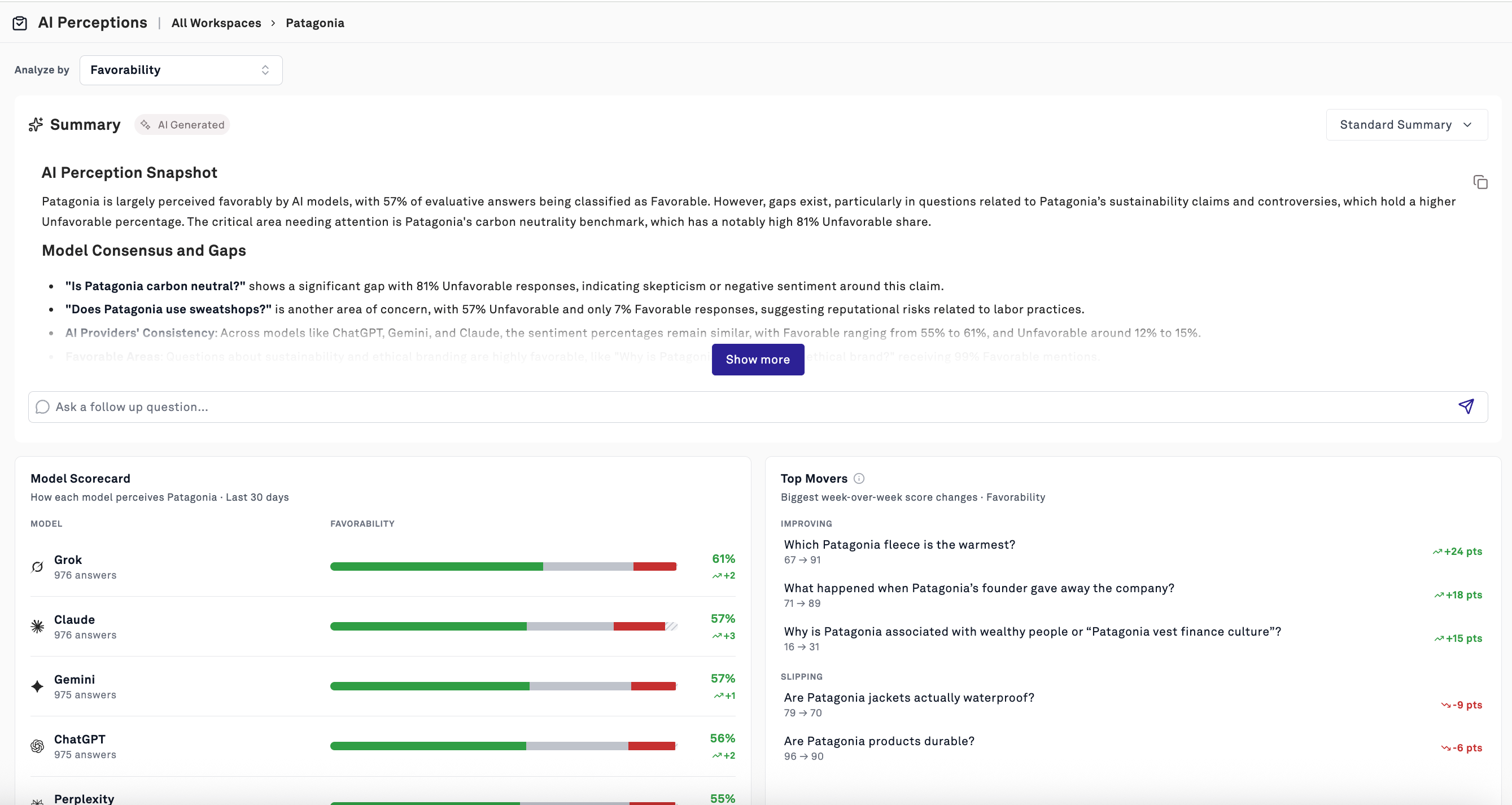Click the chat bubble icon in follow-up box
The width and height of the screenshot is (1512, 805).
(42, 406)
